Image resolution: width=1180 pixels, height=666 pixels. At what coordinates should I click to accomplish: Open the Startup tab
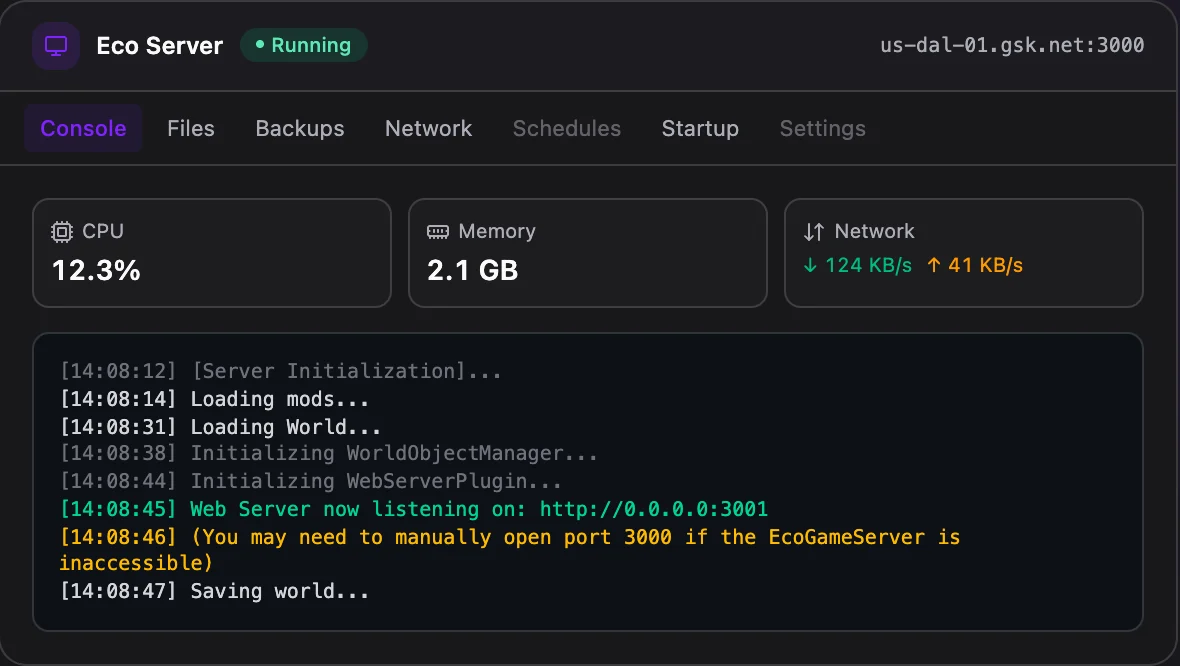pyautogui.click(x=700, y=129)
